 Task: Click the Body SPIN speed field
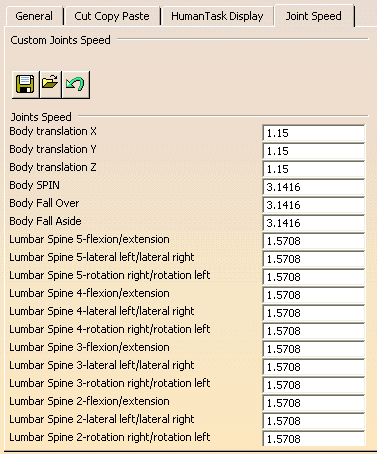tap(314, 187)
